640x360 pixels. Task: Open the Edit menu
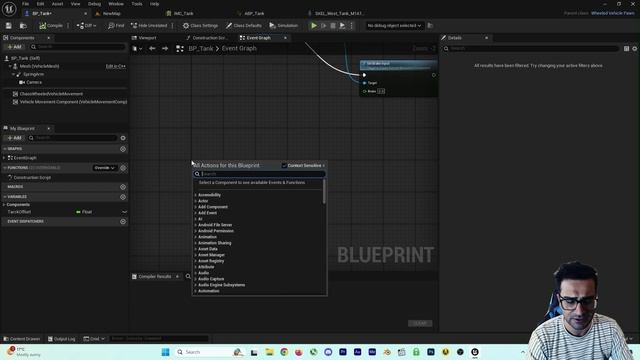(40, 4)
